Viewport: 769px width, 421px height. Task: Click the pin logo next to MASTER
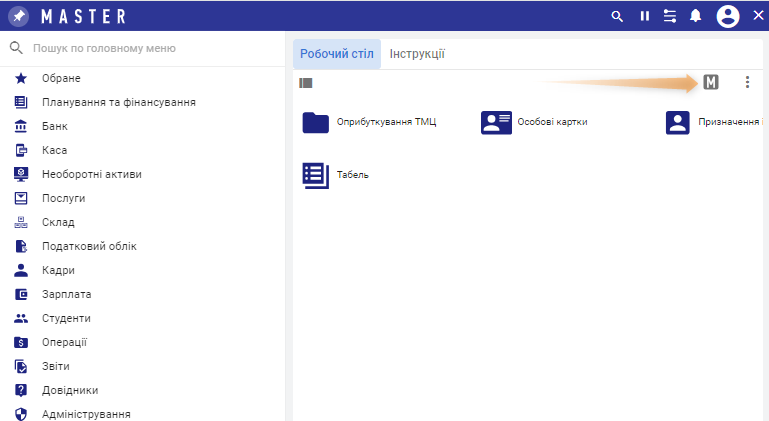tap(18, 16)
